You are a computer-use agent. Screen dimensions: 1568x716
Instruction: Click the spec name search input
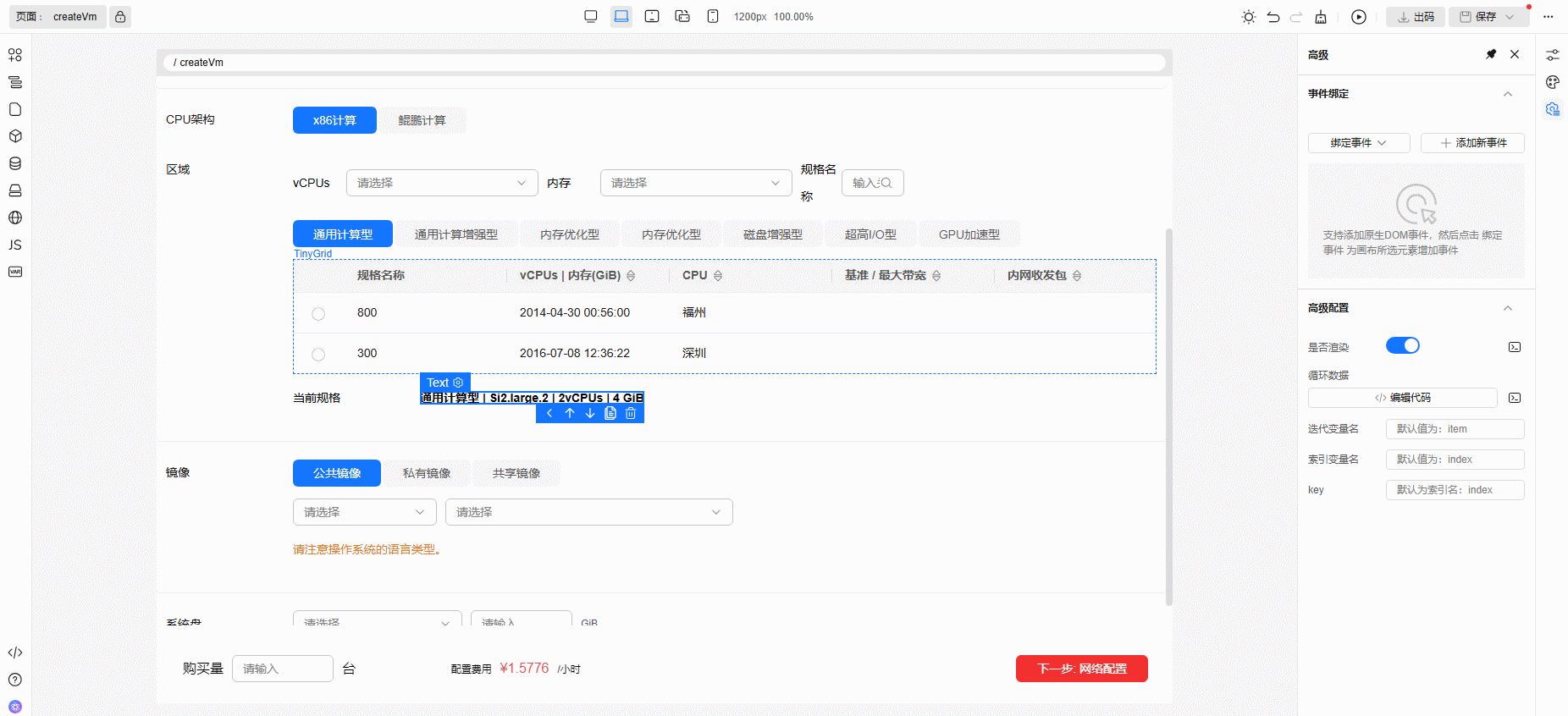[872, 183]
